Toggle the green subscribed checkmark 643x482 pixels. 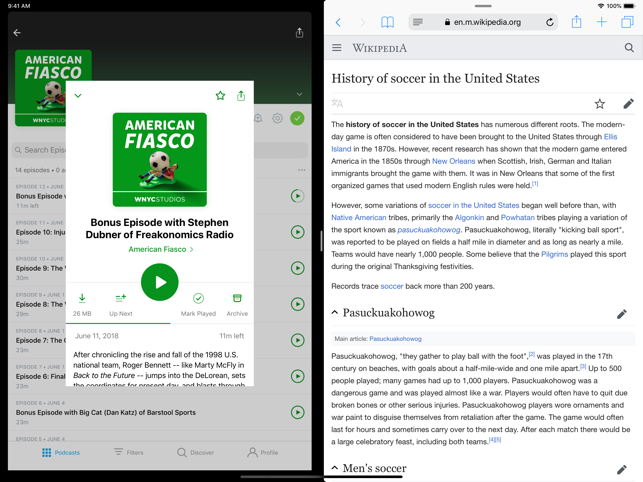pos(297,118)
